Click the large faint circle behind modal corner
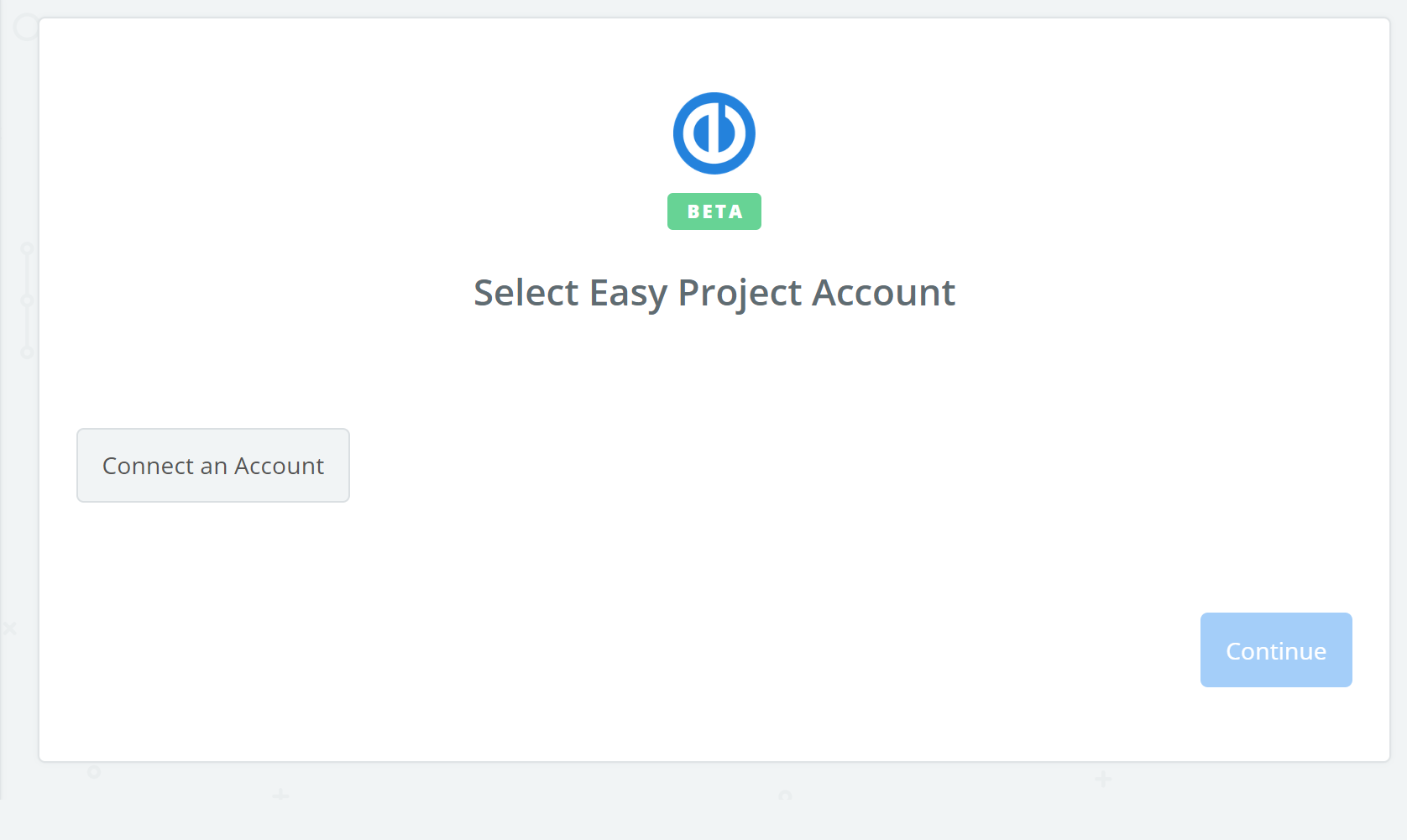 pyautogui.click(x=24, y=27)
